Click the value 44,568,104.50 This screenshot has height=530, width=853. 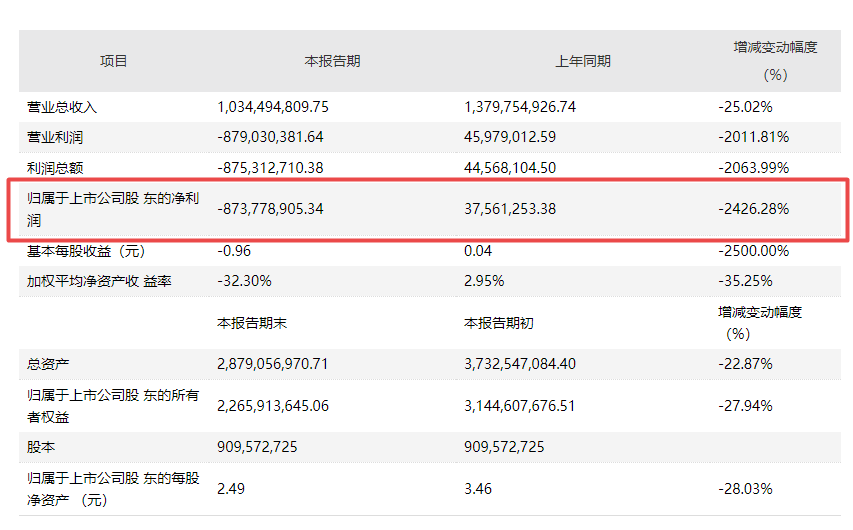pos(524,167)
